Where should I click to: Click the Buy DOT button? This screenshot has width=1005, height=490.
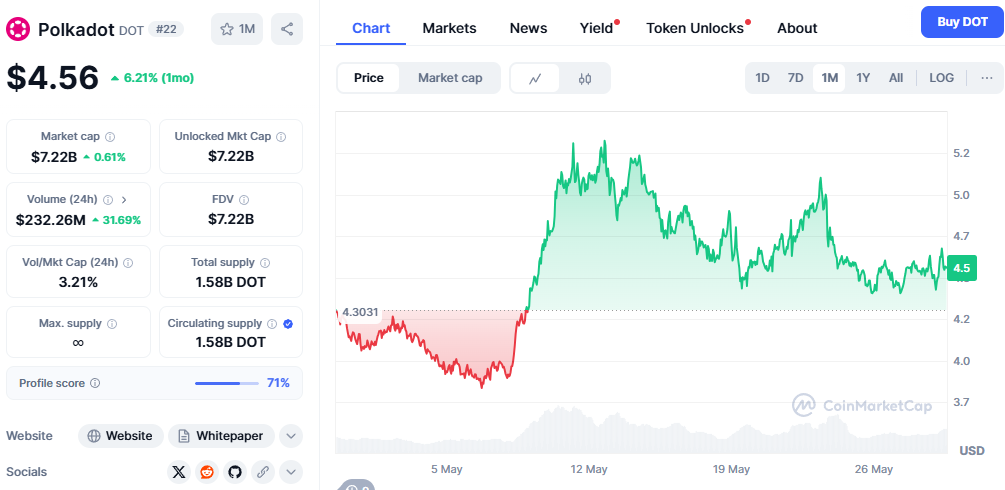(x=962, y=22)
